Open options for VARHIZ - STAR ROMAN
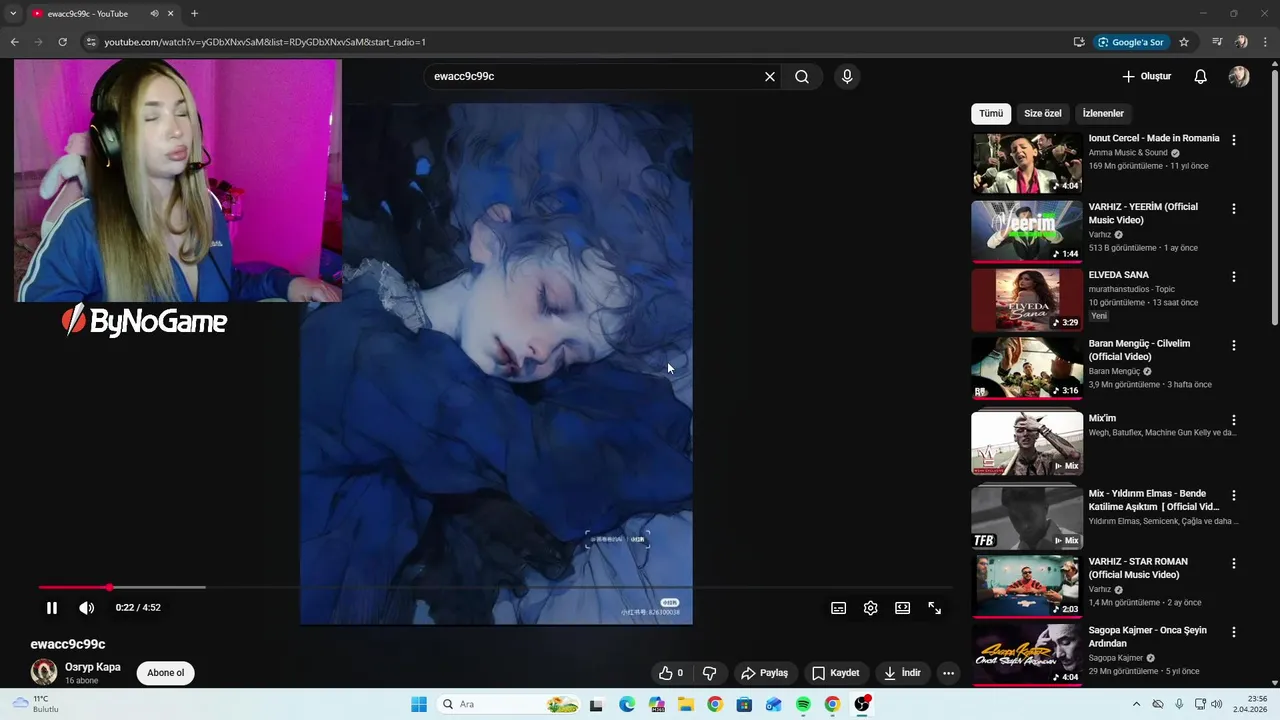 (x=1234, y=563)
